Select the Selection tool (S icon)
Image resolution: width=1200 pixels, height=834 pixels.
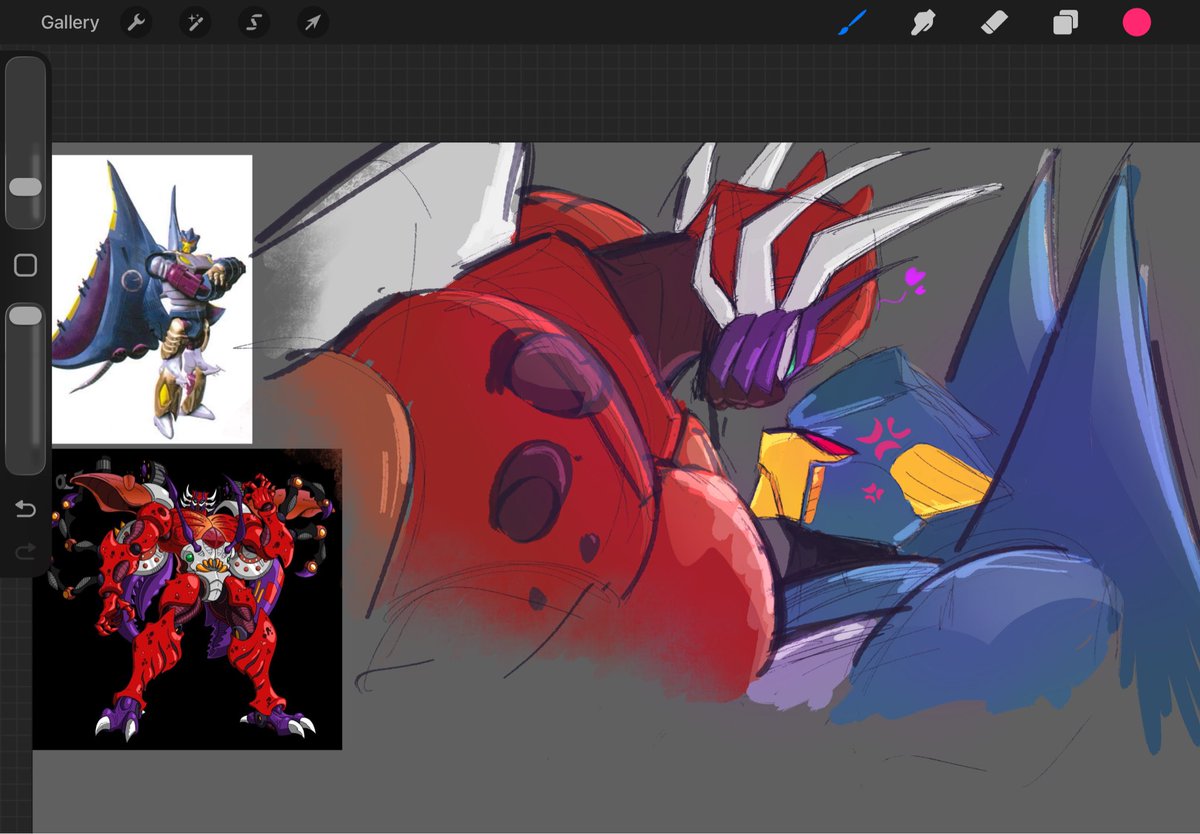[x=254, y=23]
